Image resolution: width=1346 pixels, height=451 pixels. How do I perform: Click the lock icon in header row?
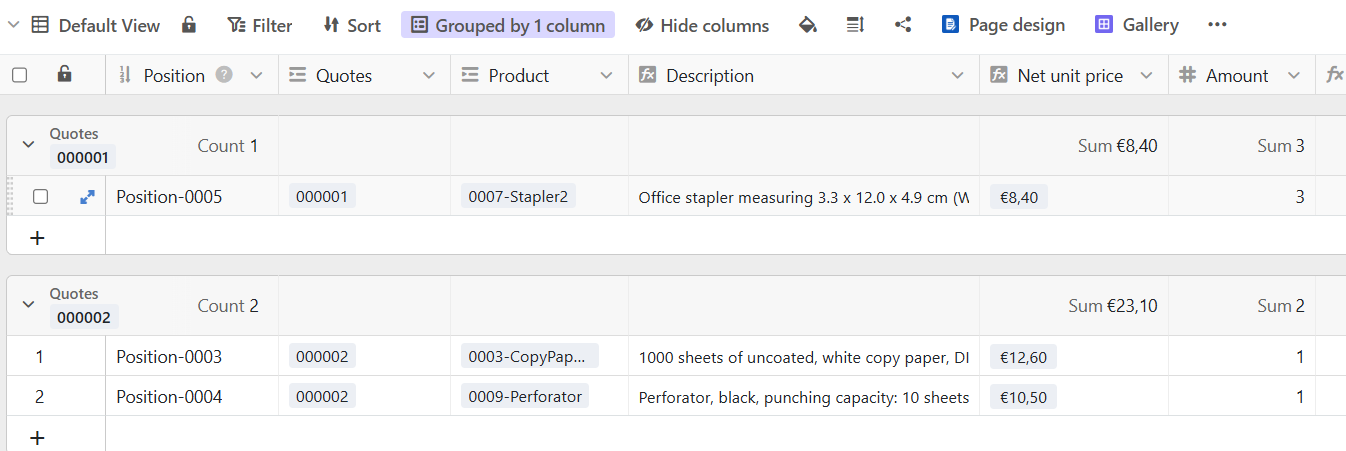pyautogui.click(x=64, y=75)
